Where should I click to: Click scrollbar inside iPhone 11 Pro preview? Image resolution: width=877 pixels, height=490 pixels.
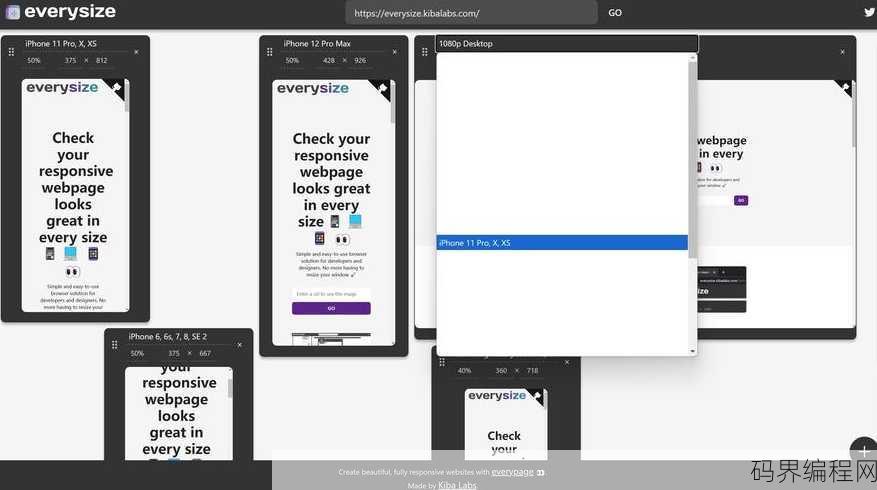[x=127, y=97]
